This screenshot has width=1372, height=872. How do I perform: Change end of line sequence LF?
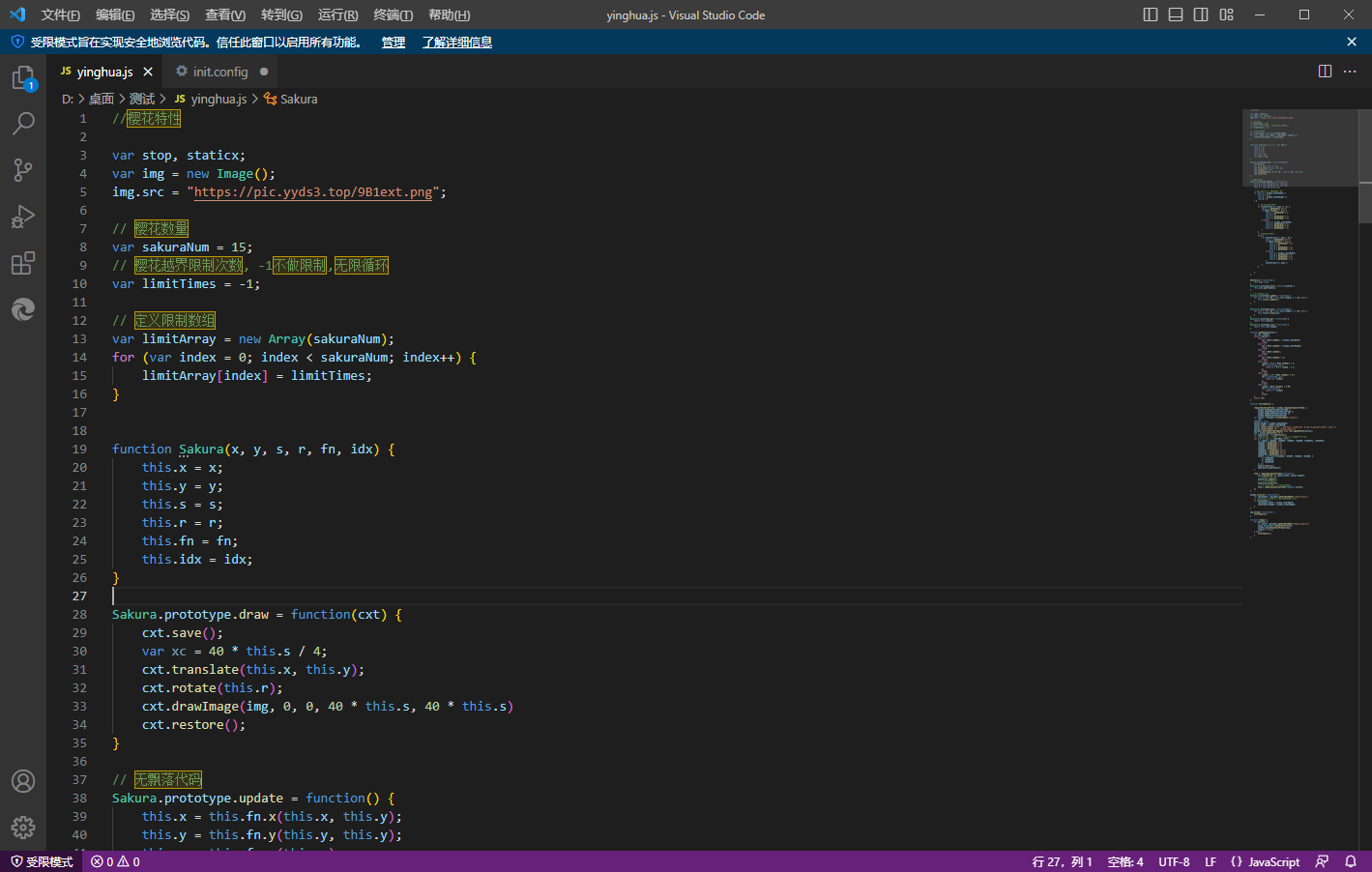1211,861
